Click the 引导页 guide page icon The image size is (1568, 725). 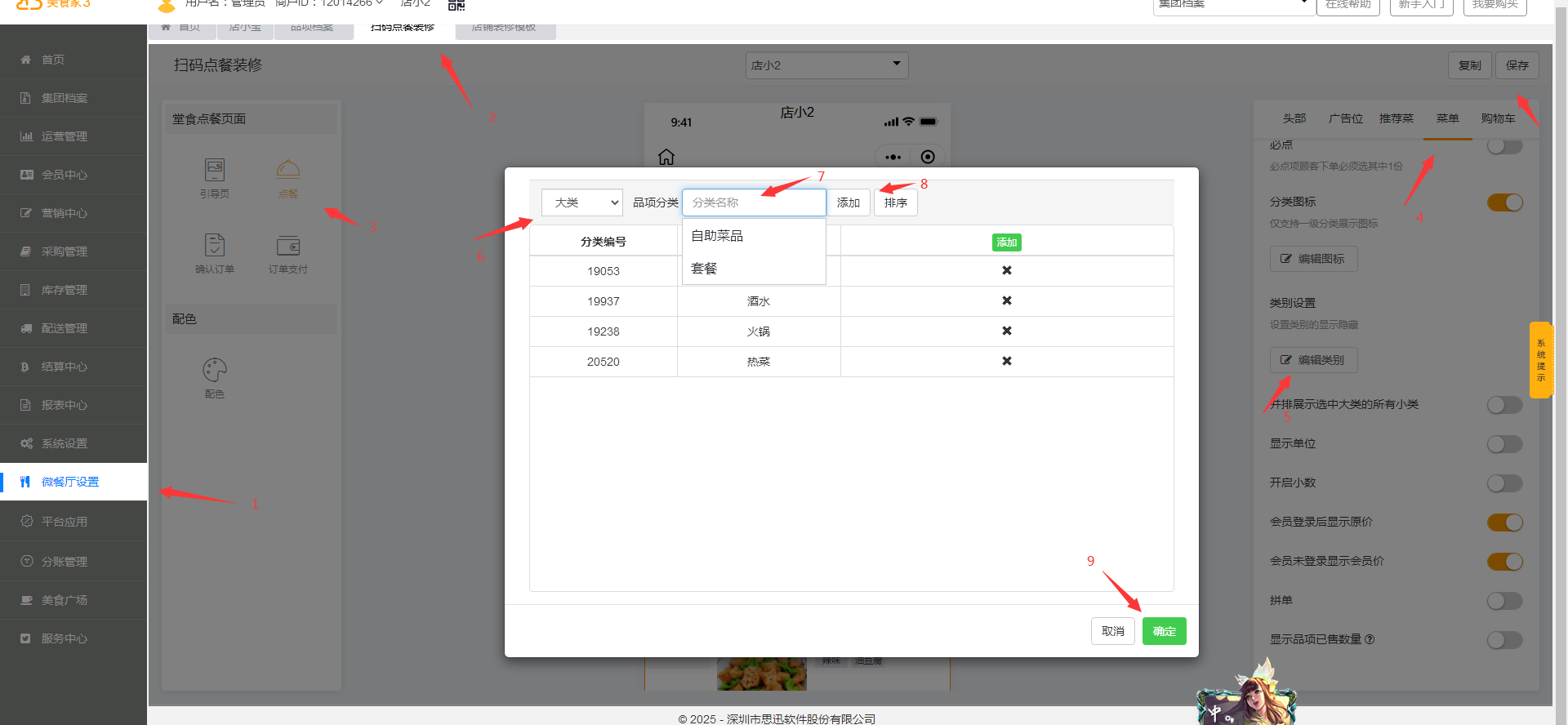pyautogui.click(x=215, y=171)
